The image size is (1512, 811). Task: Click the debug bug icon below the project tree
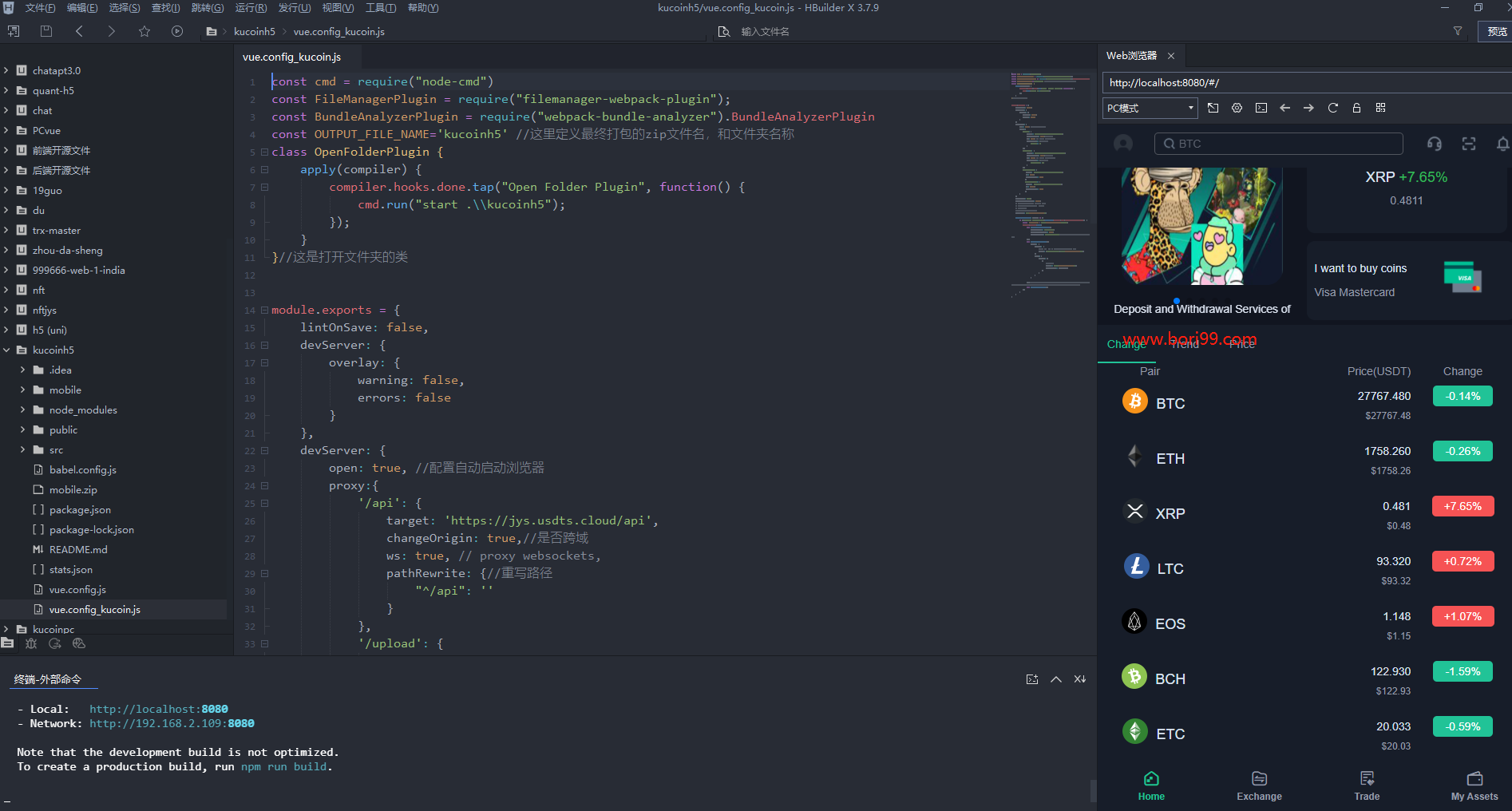pos(31,643)
